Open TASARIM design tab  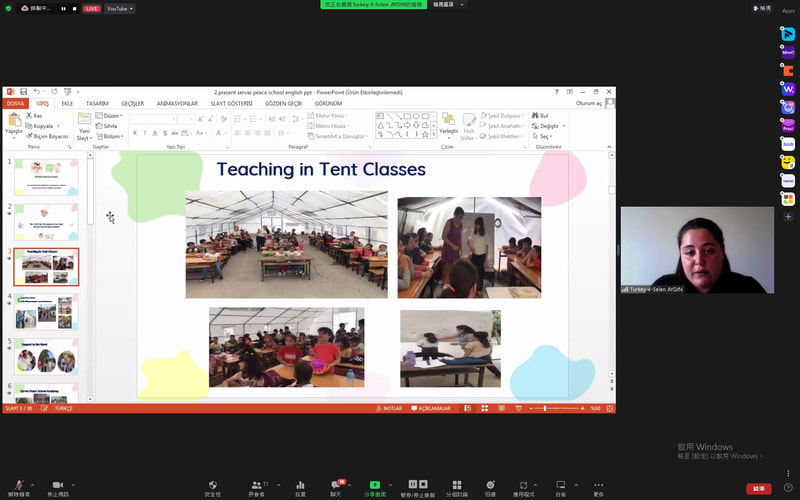click(97, 104)
